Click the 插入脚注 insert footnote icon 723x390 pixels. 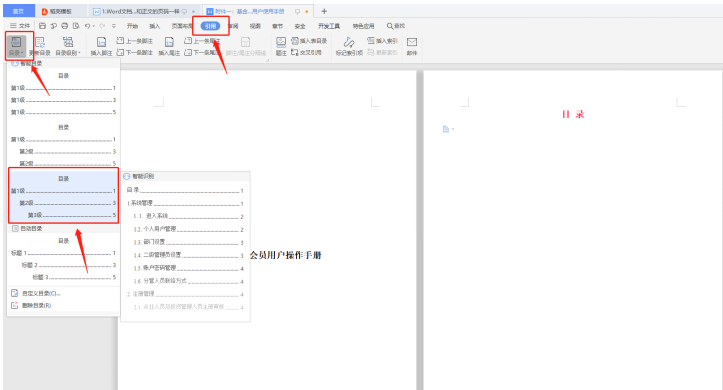[101, 47]
